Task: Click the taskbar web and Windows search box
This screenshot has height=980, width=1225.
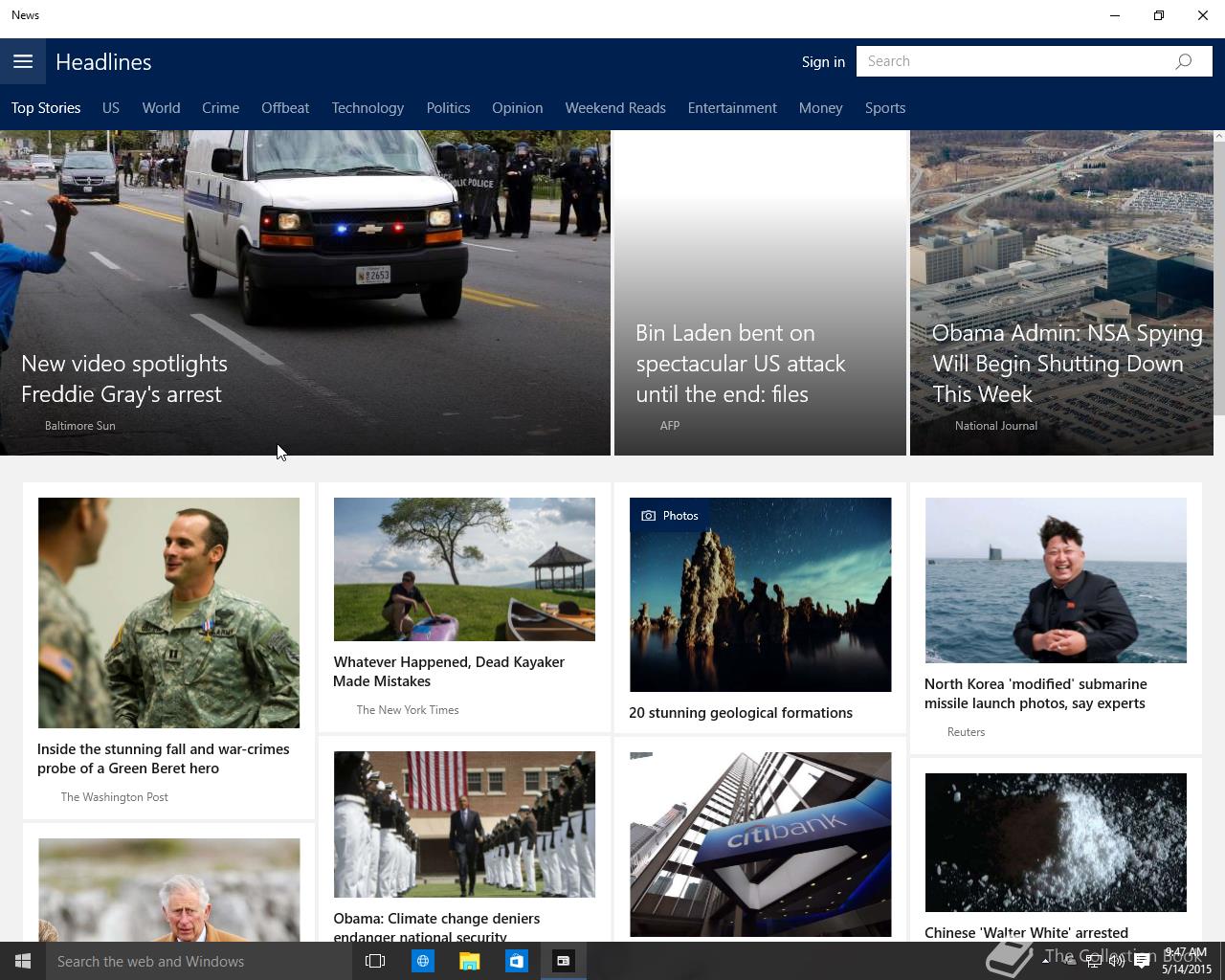Action: 199,961
